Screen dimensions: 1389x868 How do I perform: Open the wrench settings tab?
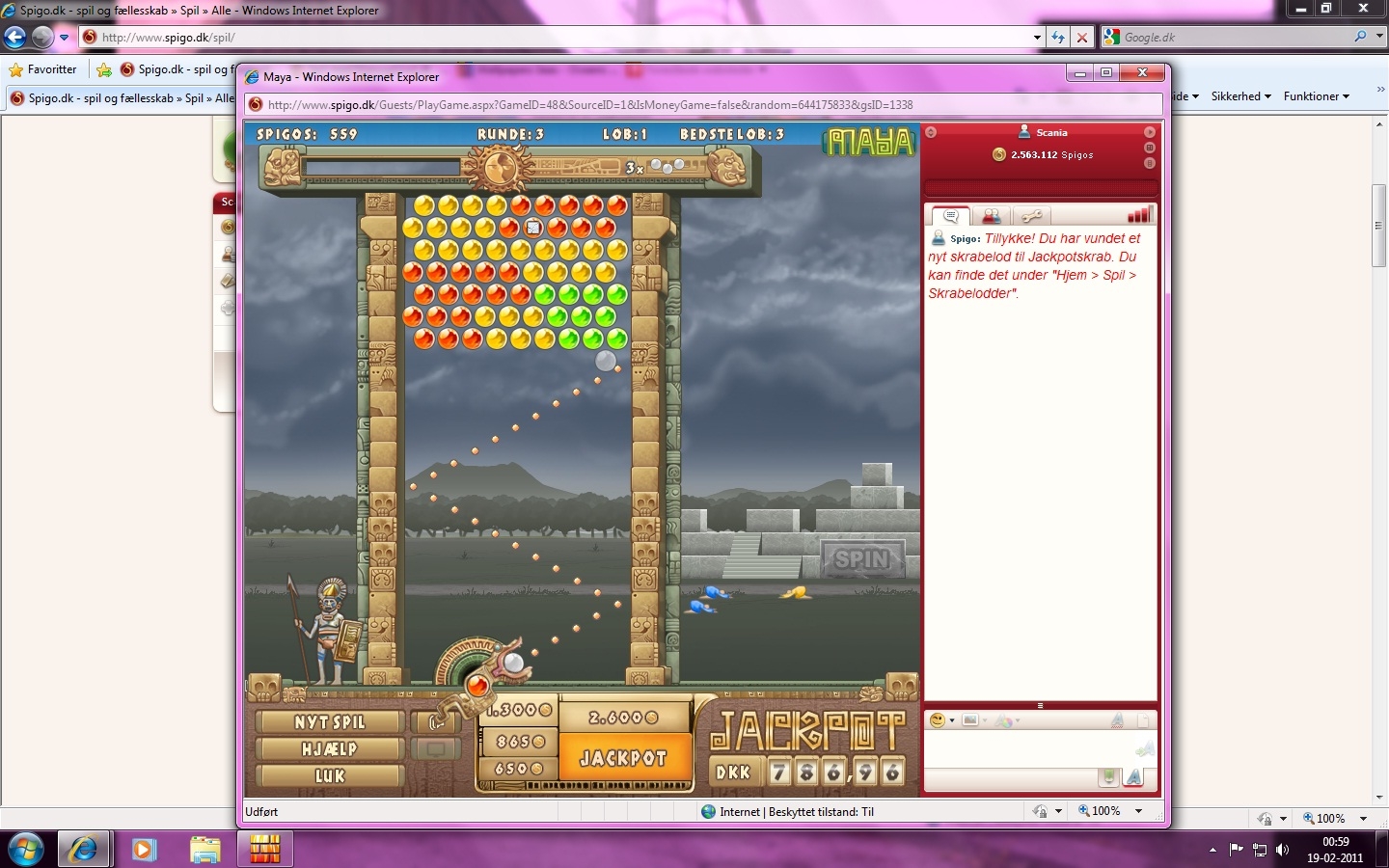point(1031,216)
